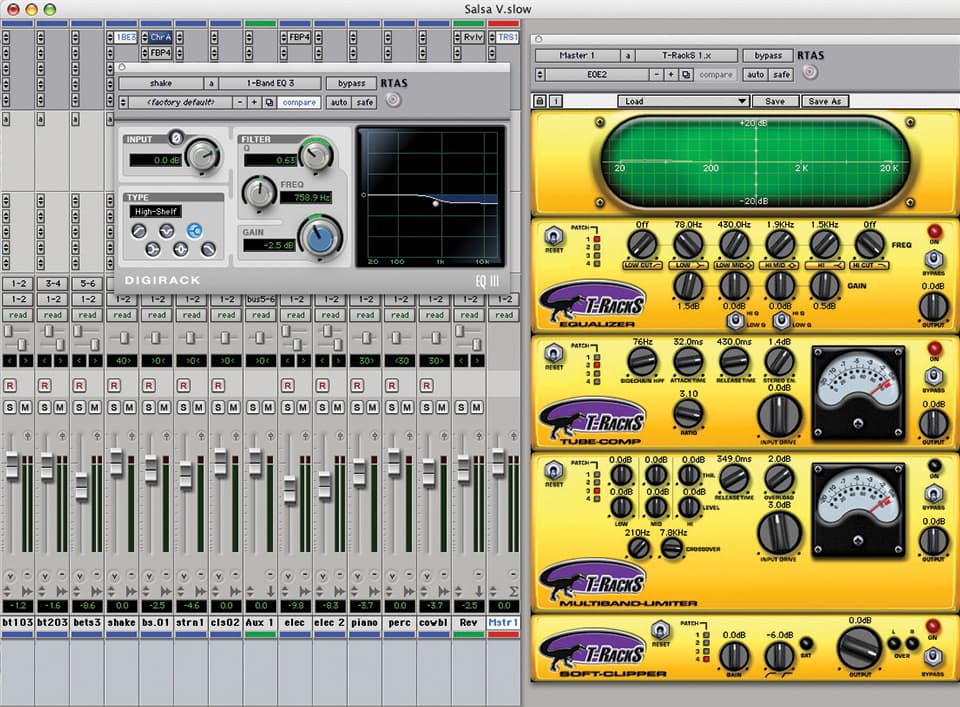Record-enable the cowbl track
960x707 pixels.
(427, 385)
